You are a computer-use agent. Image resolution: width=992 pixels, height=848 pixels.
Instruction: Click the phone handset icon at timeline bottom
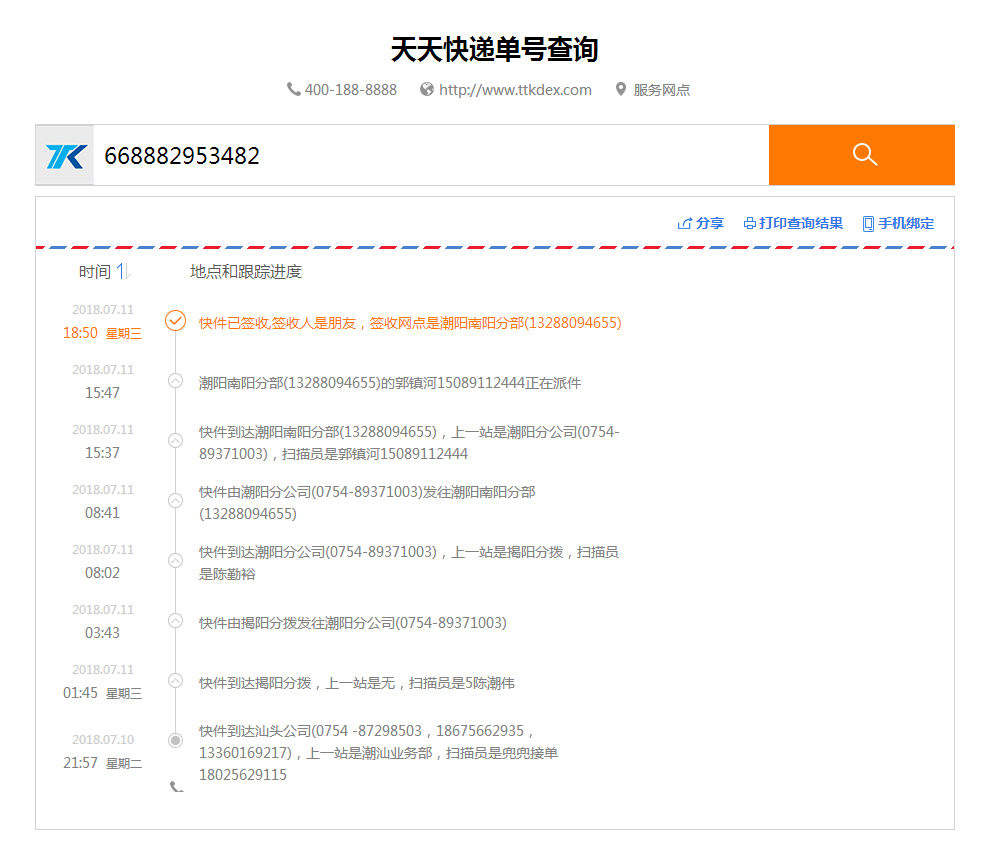[177, 787]
